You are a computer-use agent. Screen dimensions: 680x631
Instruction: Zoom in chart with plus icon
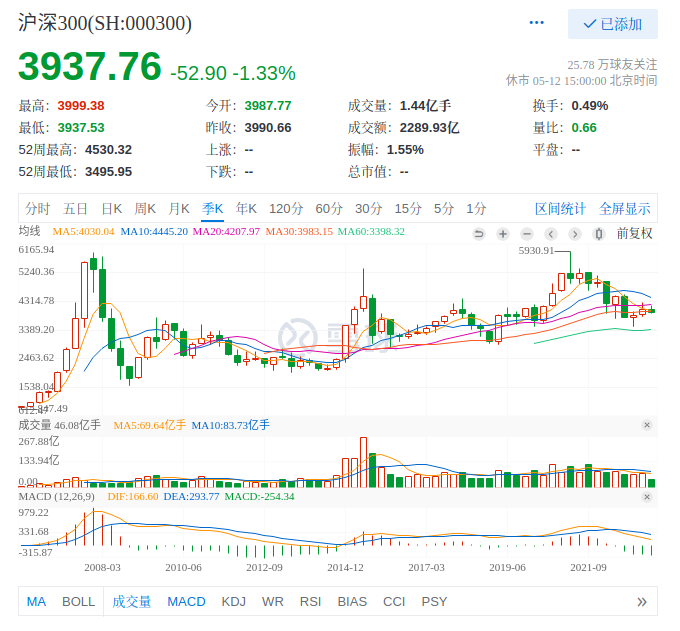point(503,234)
